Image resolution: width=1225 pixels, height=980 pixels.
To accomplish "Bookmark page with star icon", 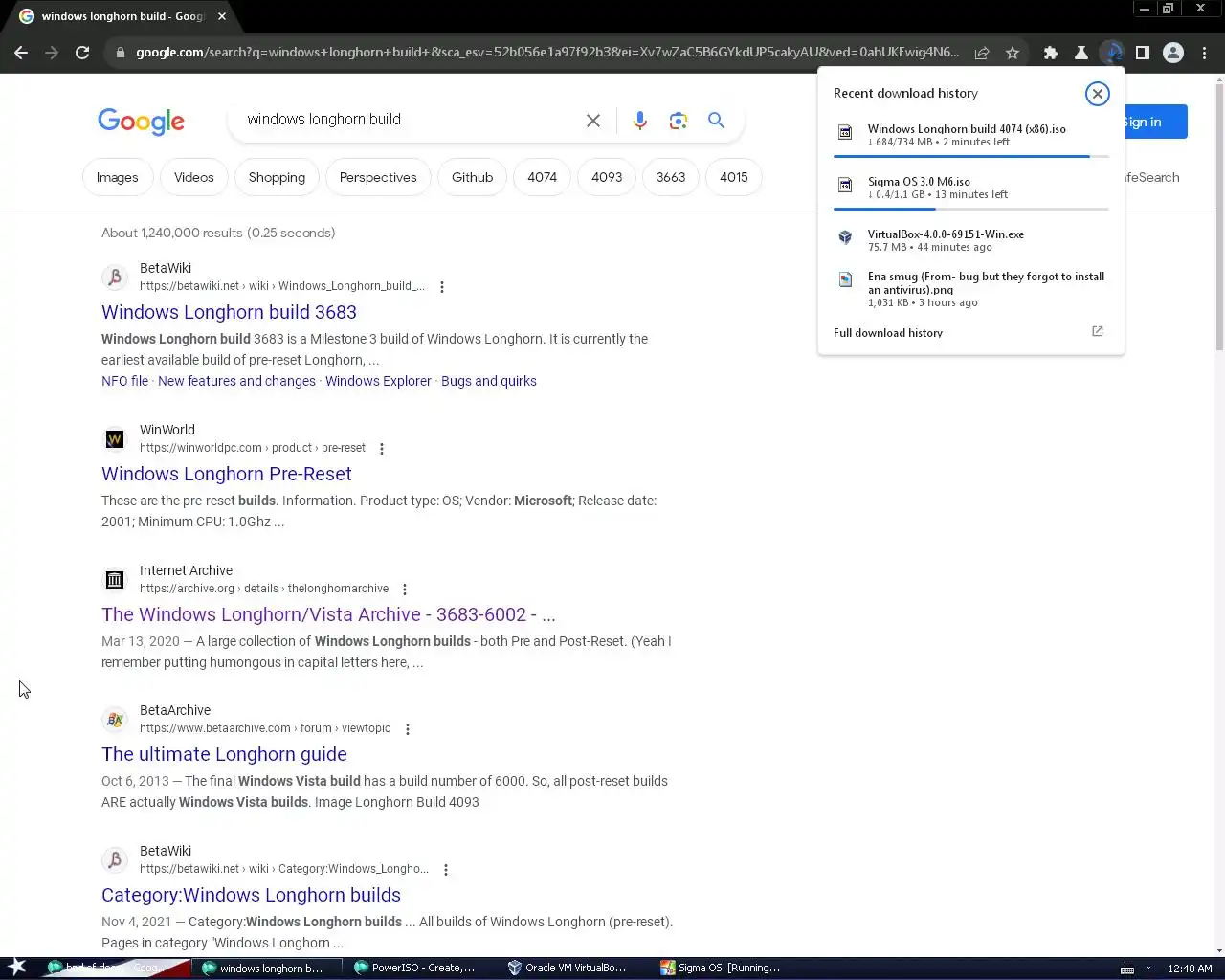I will click(x=1013, y=53).
